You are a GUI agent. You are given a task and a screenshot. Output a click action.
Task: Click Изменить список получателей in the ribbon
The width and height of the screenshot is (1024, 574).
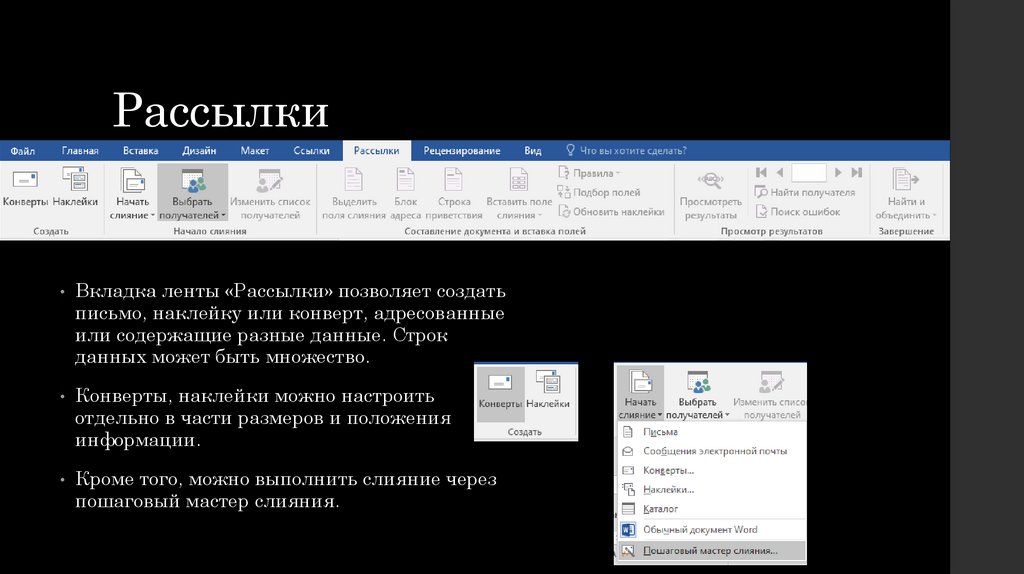pos(270,193)
